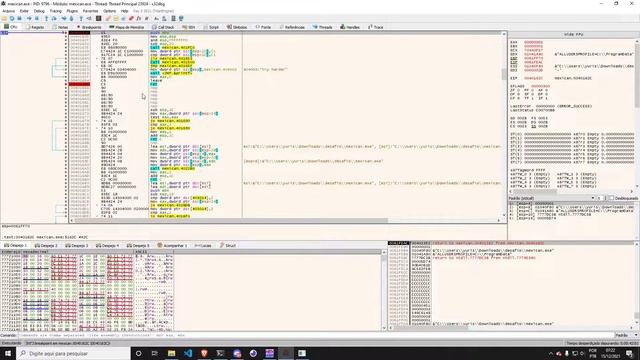
Task: Click the Restart debugging toolbar icon
Action: [12, 18]
